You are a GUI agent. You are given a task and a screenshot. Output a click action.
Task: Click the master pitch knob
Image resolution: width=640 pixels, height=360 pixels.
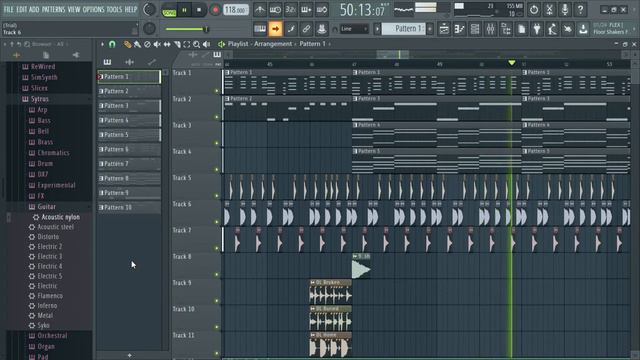(x=149, y=28)
